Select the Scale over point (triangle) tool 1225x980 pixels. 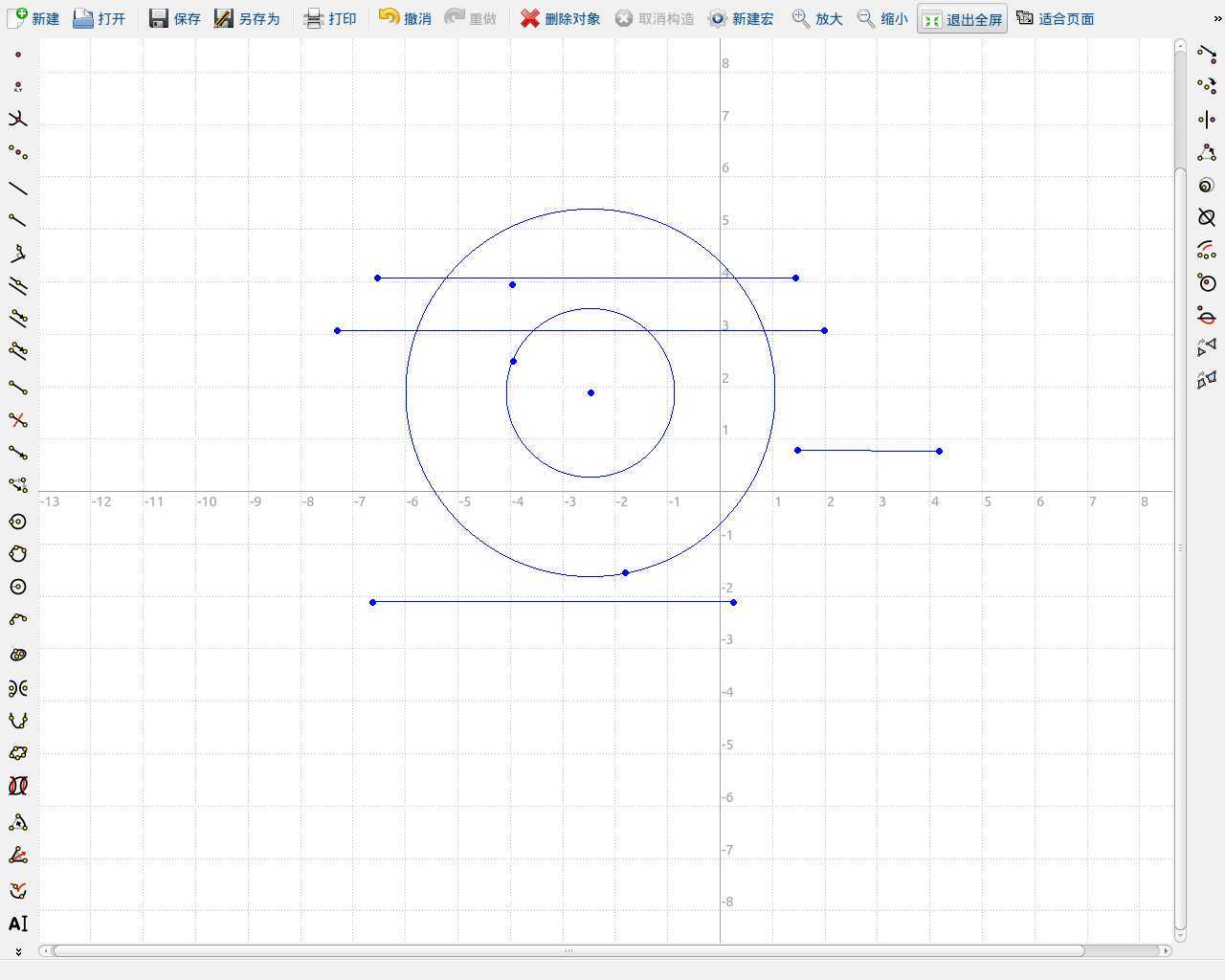point(1206,152)
